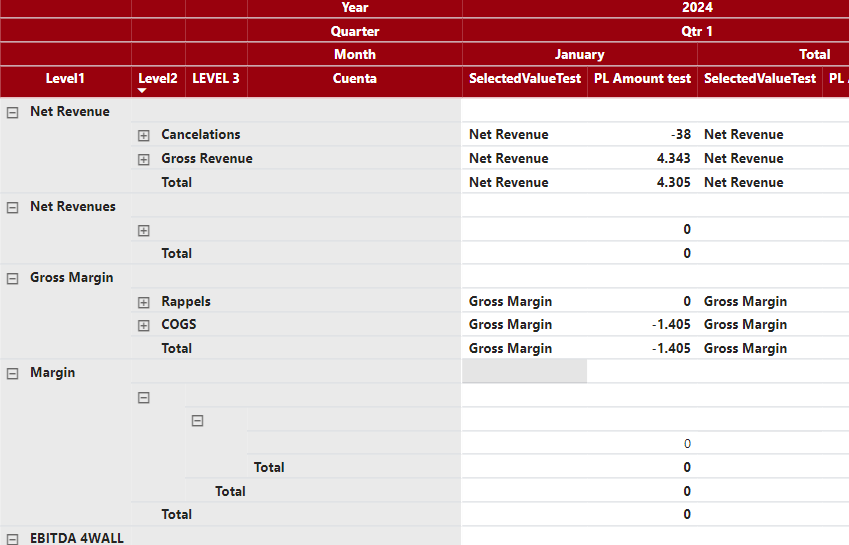Click the Month header label
Image resolution: width=849 pixels, height=545 pixels.
[x=355, y=54]
